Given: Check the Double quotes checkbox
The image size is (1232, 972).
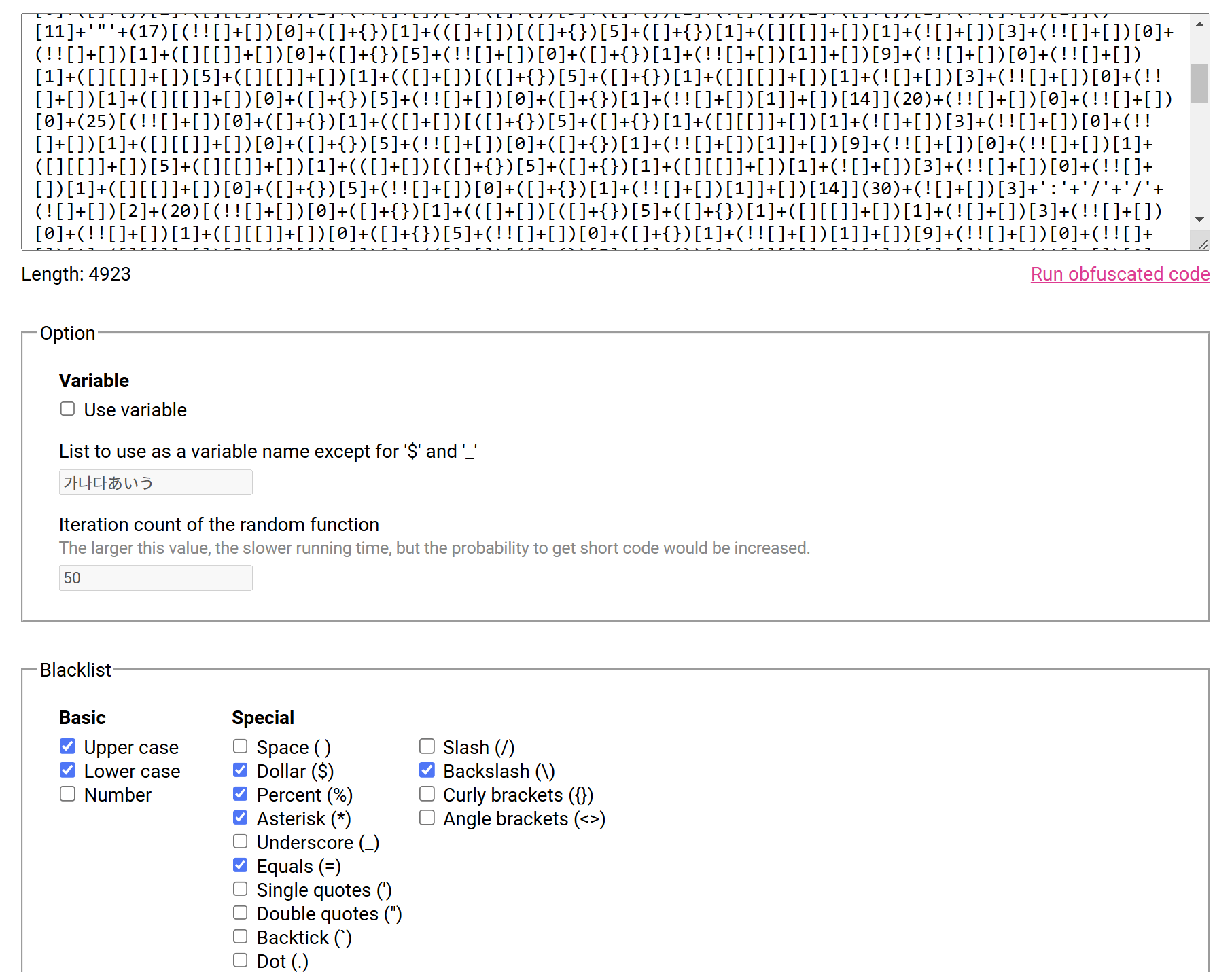Looking at the screenshot, I should point(240,912).
